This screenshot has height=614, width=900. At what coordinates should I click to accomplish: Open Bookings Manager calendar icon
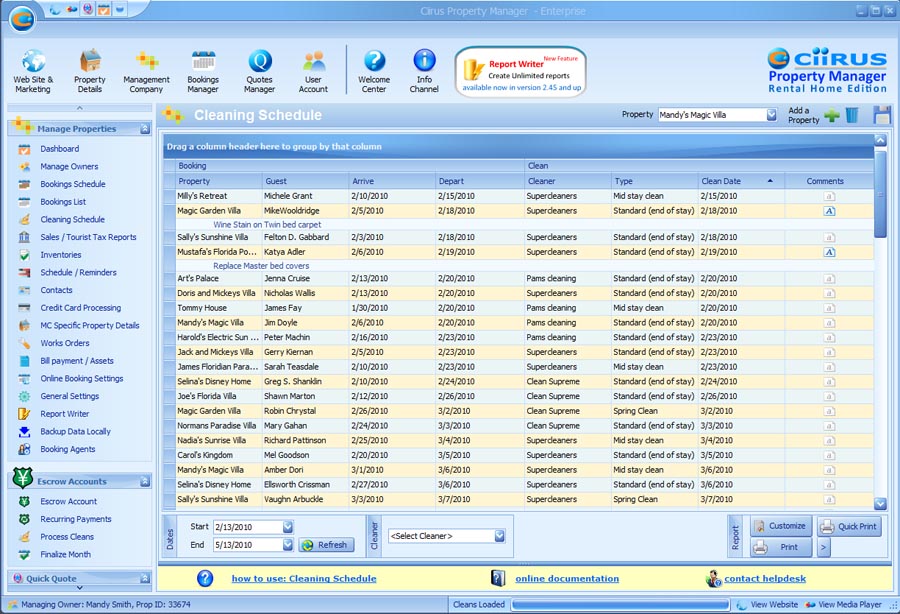(x=203, y=61)
